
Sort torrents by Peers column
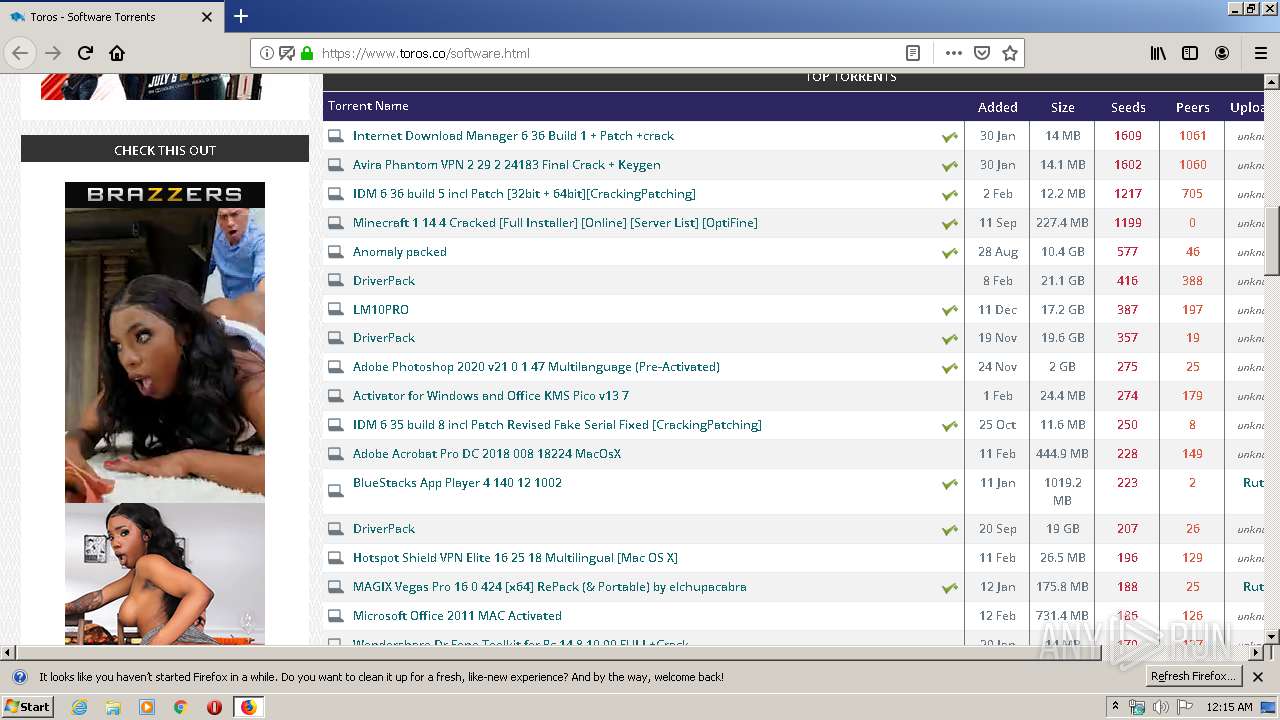click(1192, 107)
